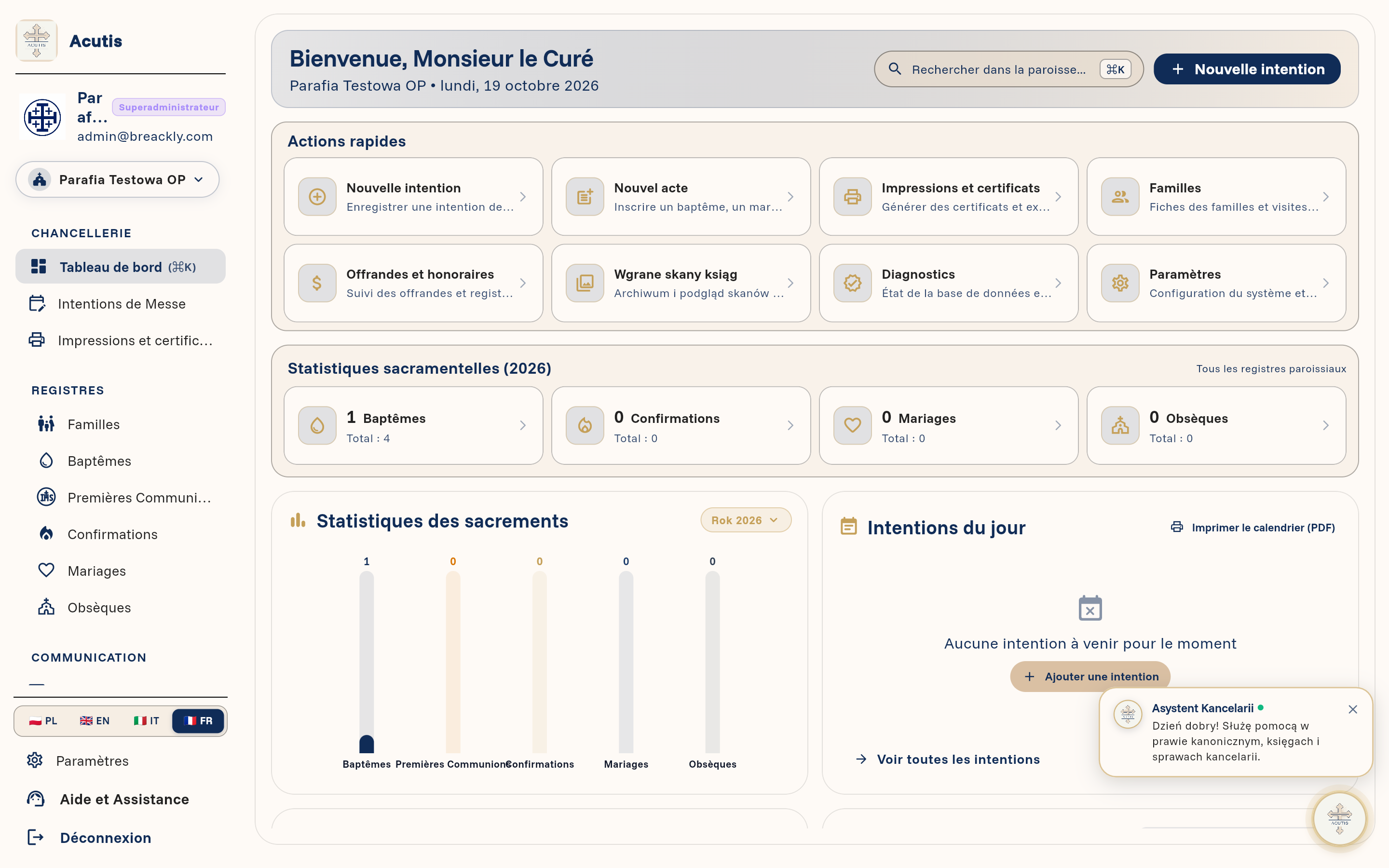Switch language to EN
This screenshot has height=868, width=1389.
[95, 720]
